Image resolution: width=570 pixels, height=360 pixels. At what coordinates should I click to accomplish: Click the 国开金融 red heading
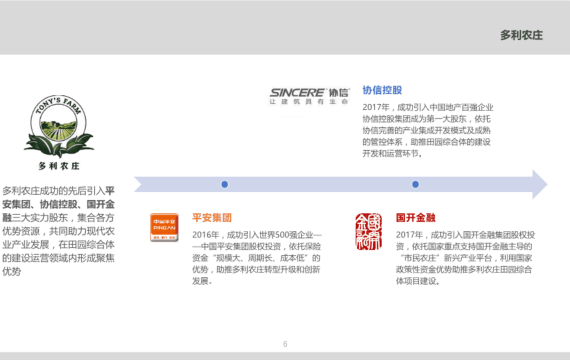(416, 218)
